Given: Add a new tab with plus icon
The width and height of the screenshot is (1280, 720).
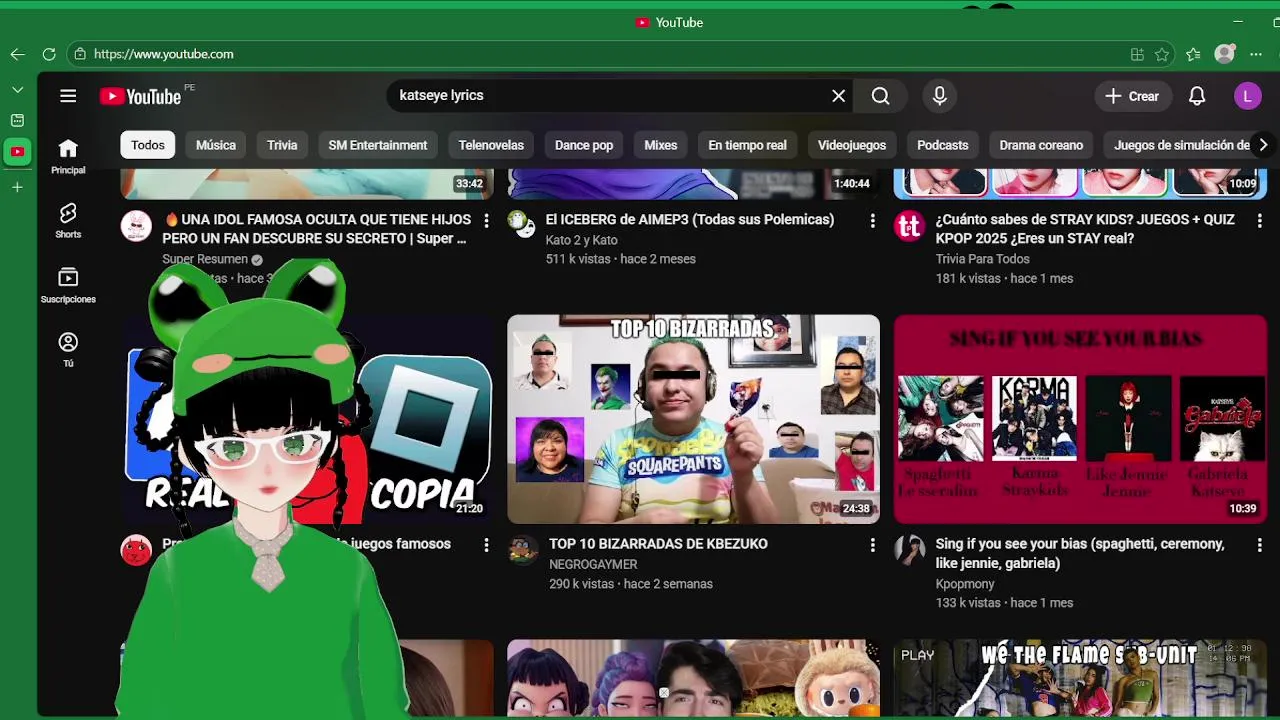Looking at the screenshot, I should pyautogui.click(x=17, y=187).
